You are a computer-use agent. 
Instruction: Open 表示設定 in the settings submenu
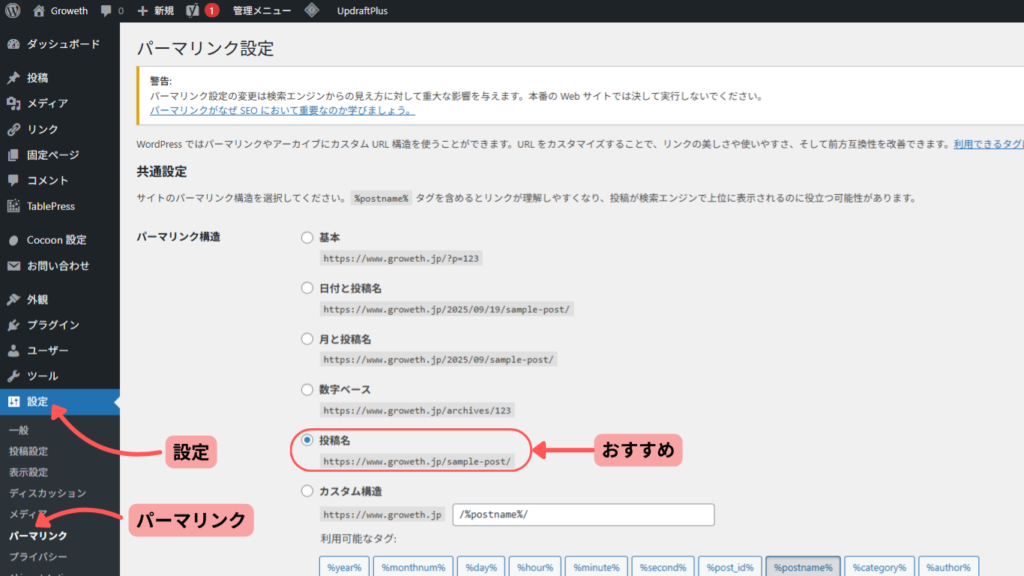(x=28, y=472)
